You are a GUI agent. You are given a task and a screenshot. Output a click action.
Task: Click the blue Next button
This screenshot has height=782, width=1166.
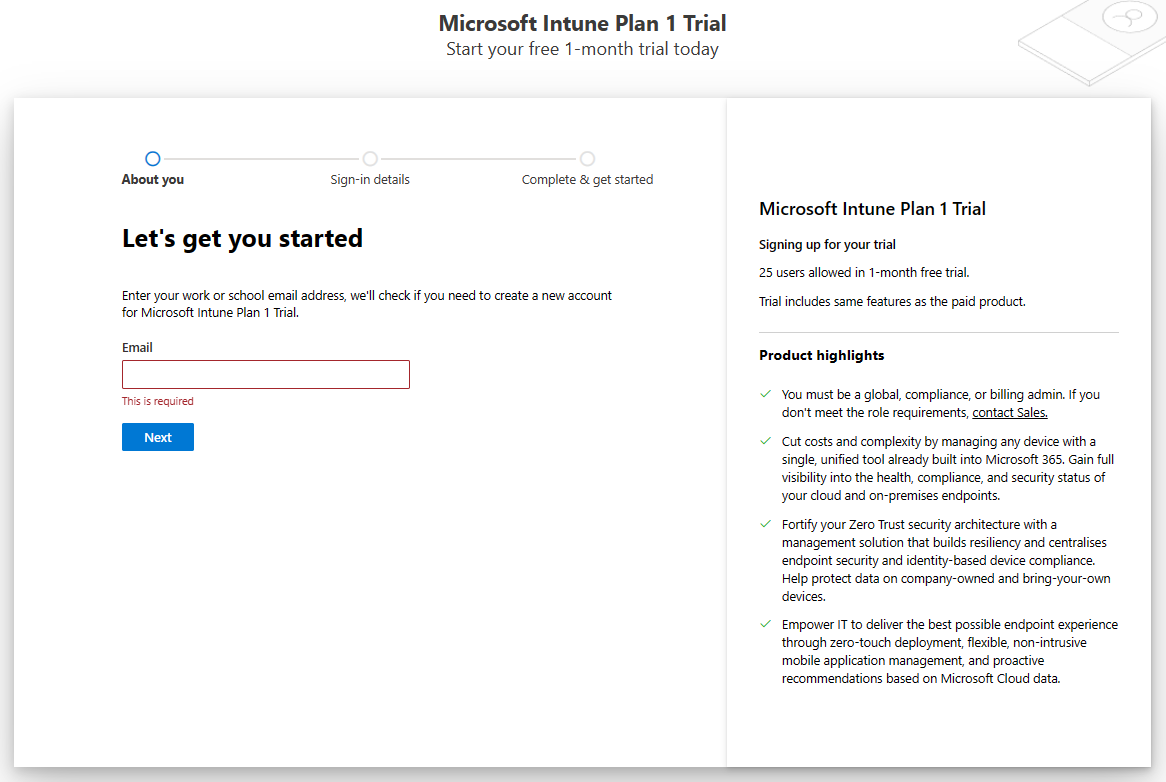[x=158, y=437]
